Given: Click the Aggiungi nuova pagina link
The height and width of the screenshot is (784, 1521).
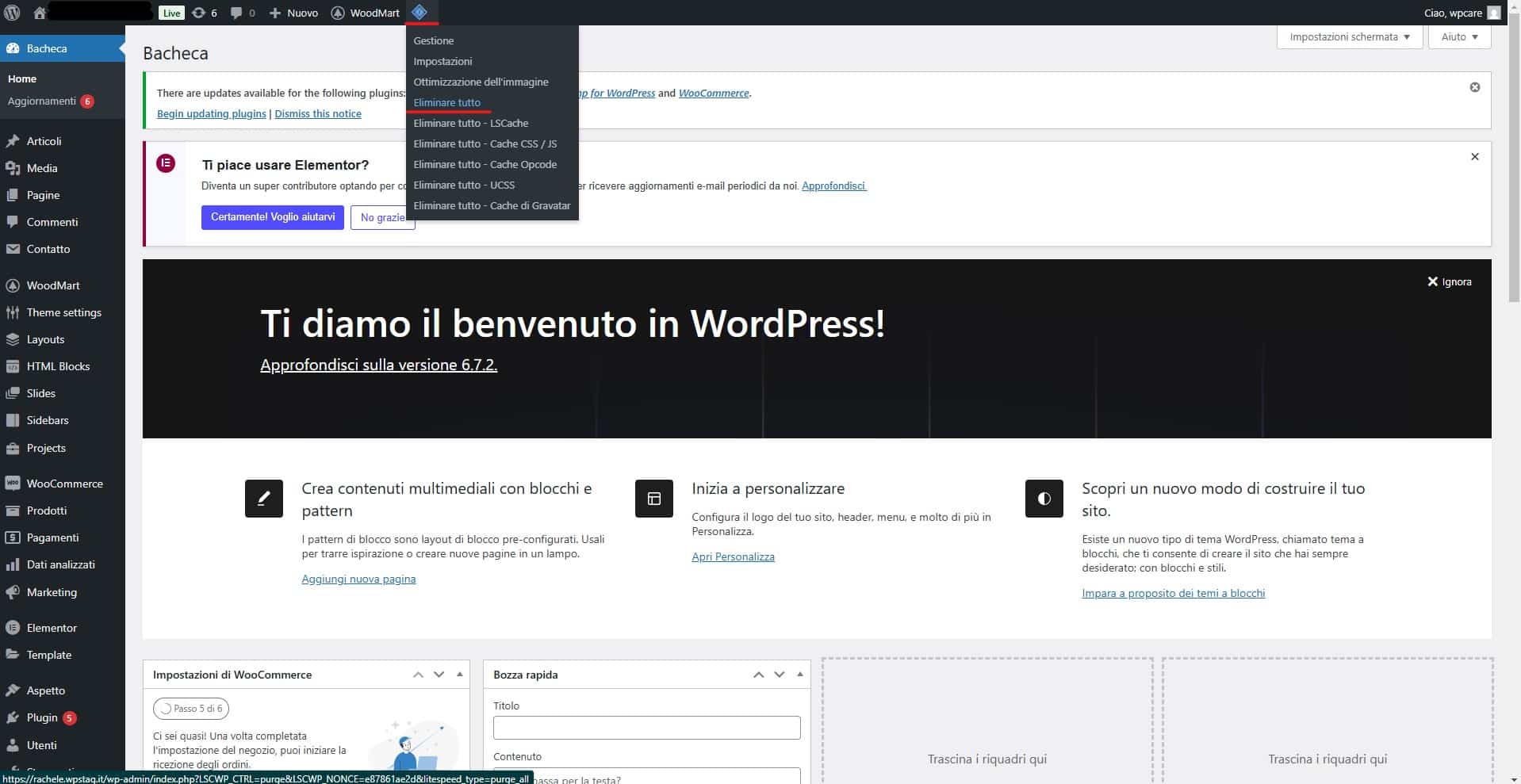Looking at the screenshot, I should [x=358, y=579].
